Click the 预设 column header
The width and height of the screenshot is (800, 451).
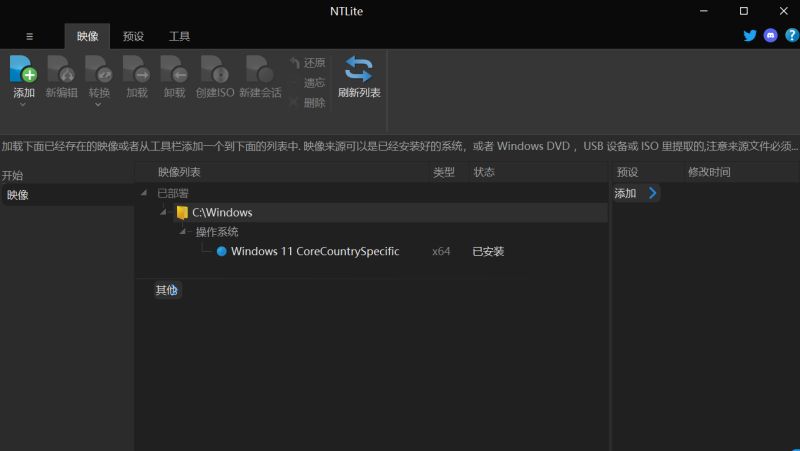click(628, 172)
